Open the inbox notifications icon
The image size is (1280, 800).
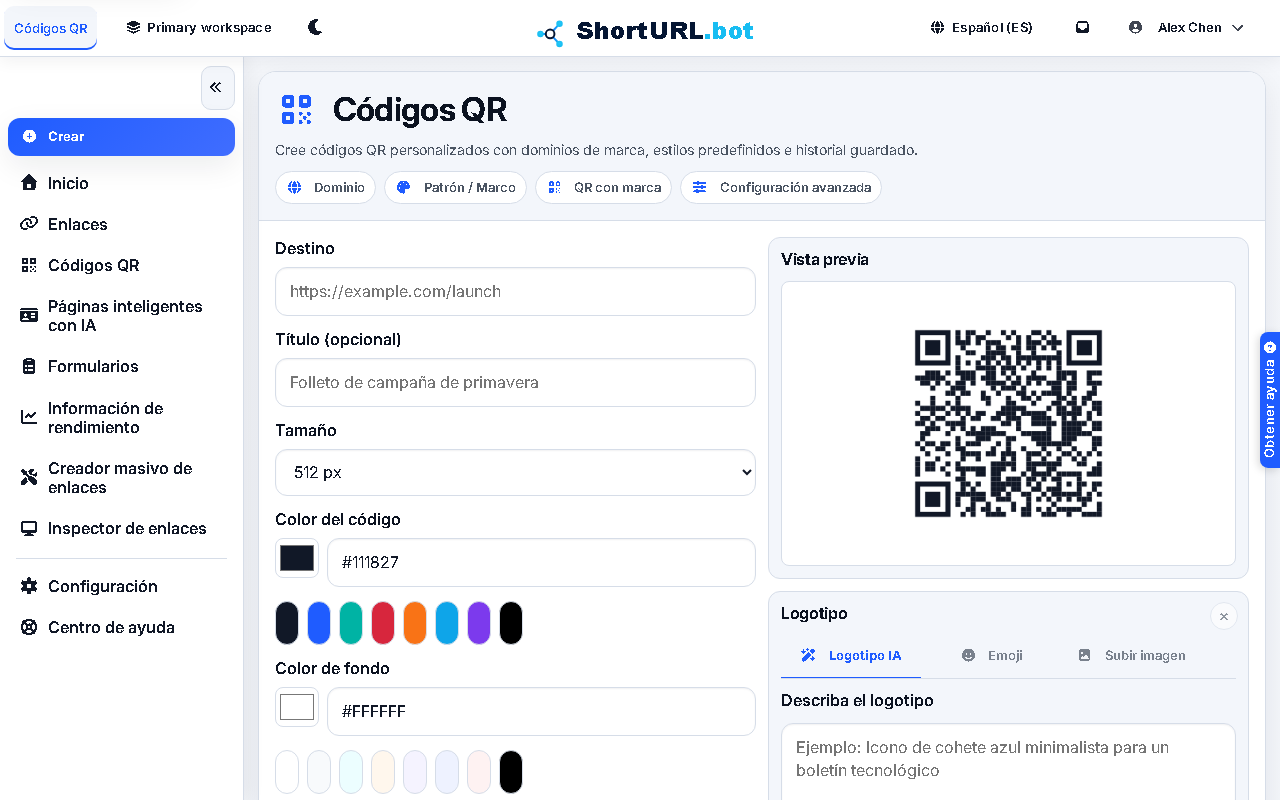tap(1082, 27)
